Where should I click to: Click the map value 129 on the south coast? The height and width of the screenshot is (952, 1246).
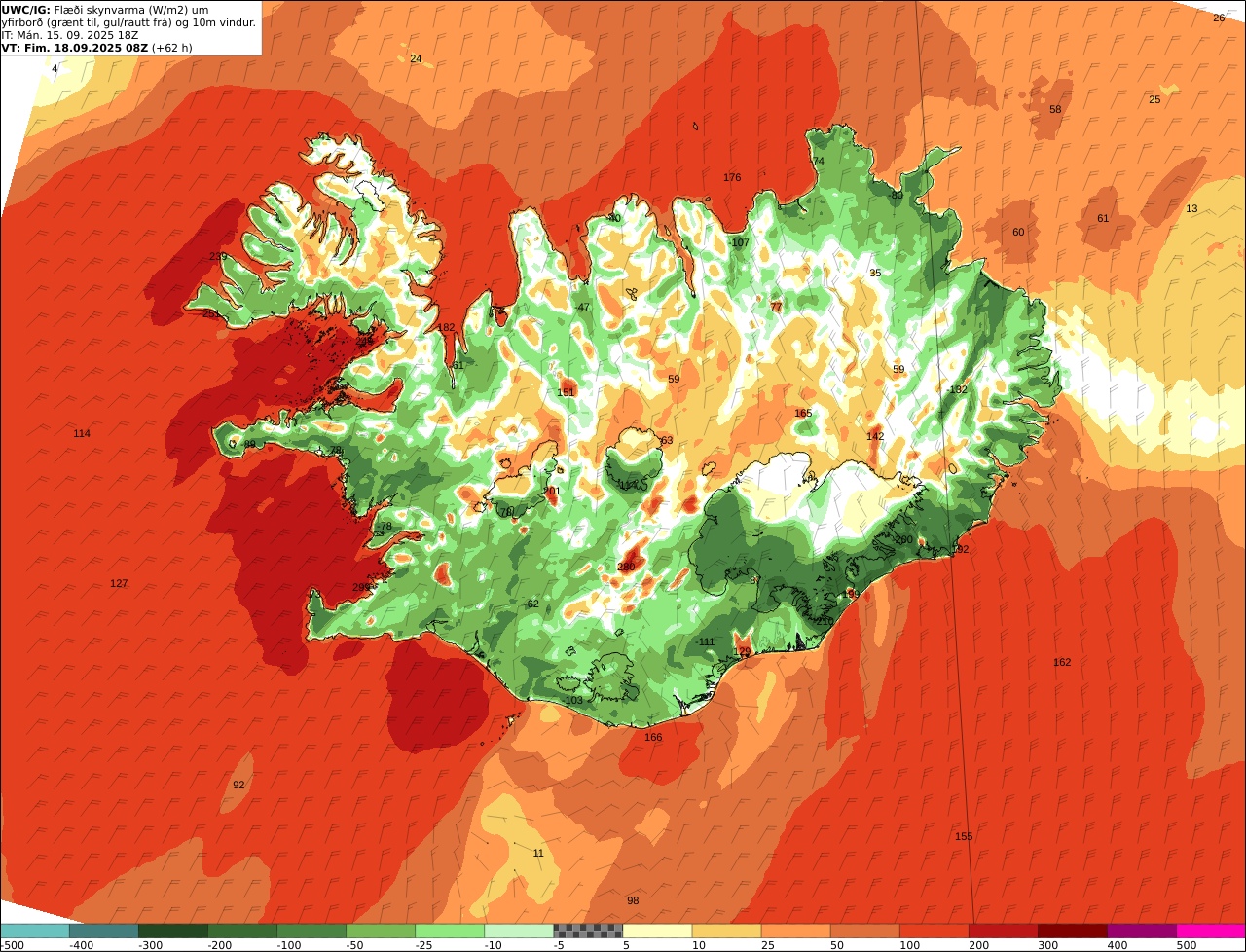(x=742, y=651)
